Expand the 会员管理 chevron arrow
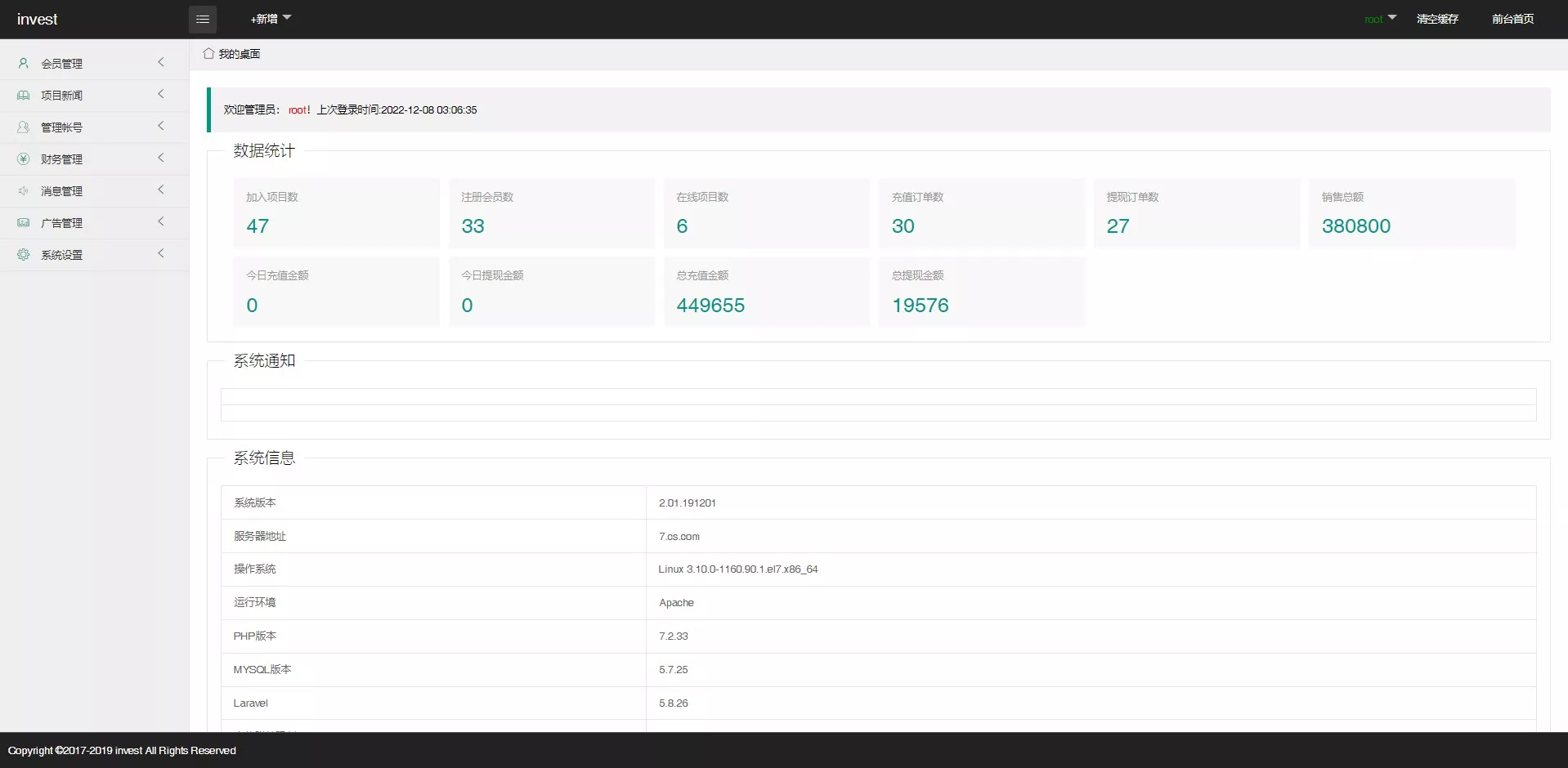Viewport: 1568px width, 768px height. [x=161, y=62]
